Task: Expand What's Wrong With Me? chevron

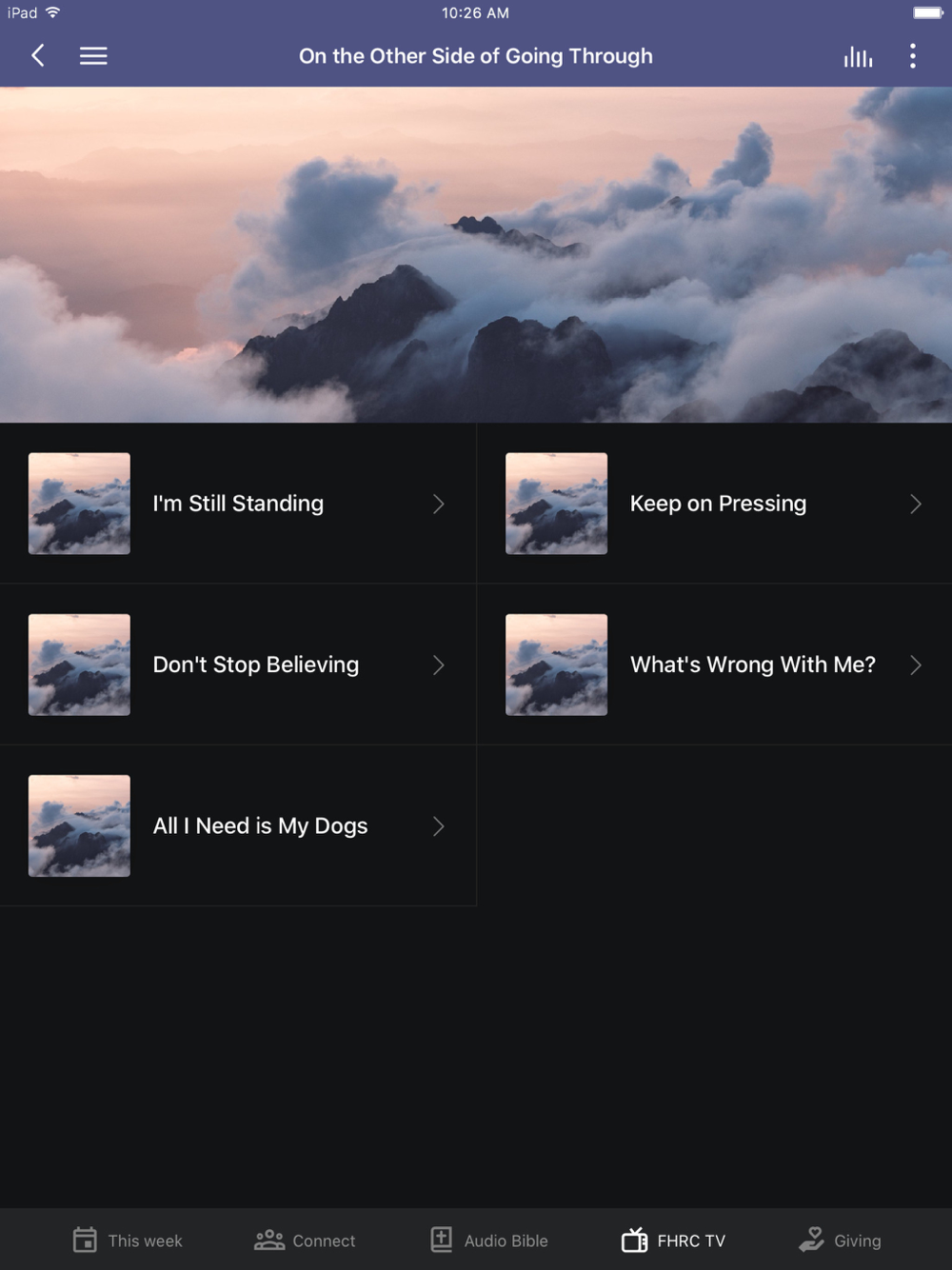Action: 916,665
